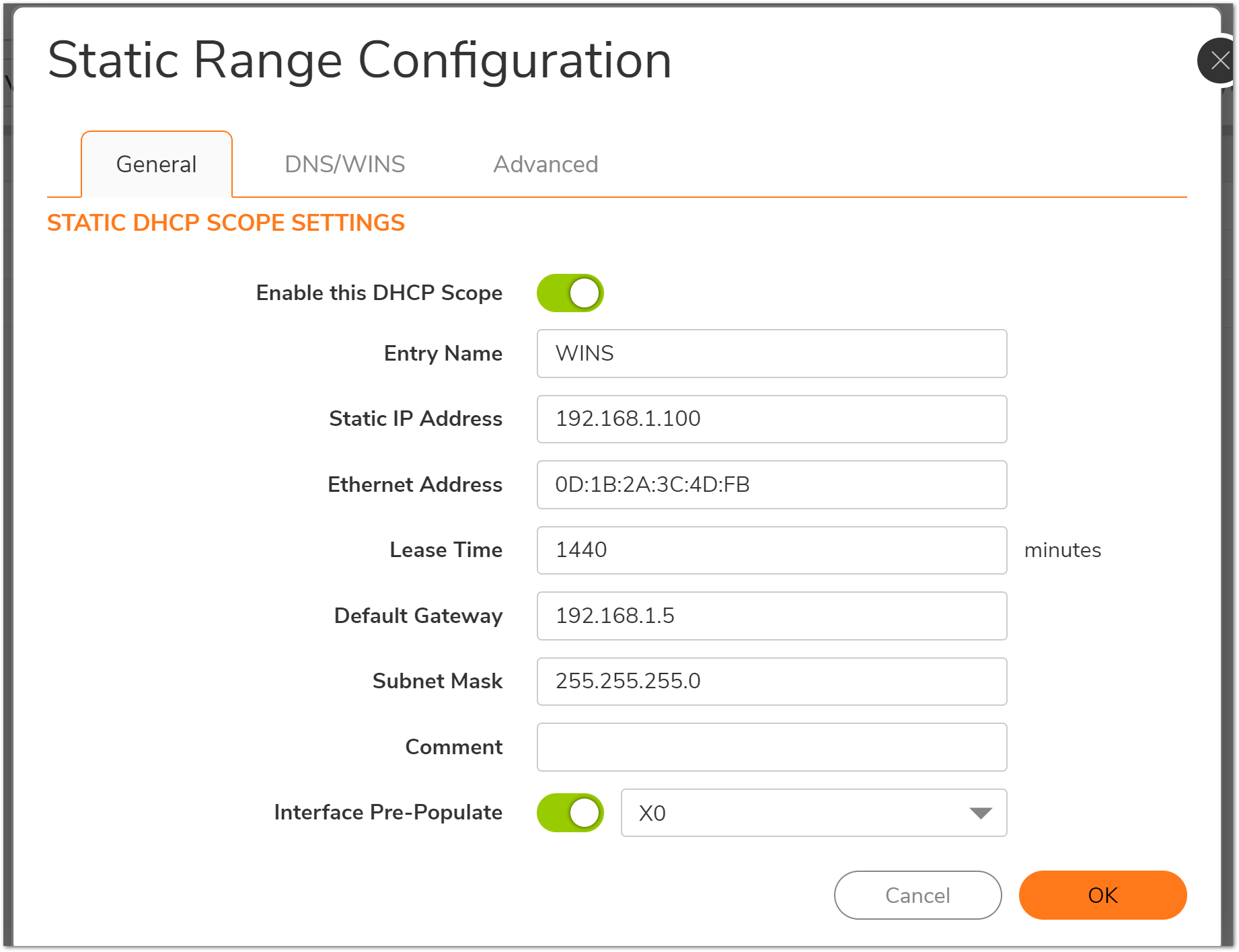Screen dimensions: 1239x952
Task: Click the Default Gateway text field
Action: click(x=772, y=616)
